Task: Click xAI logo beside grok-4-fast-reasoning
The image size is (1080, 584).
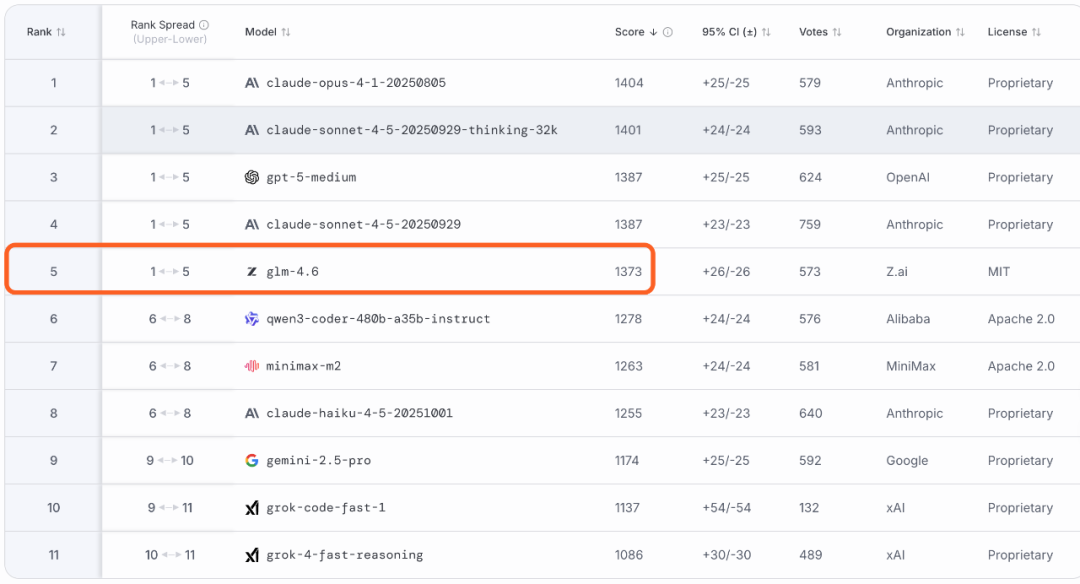Action: click(252, 555)
